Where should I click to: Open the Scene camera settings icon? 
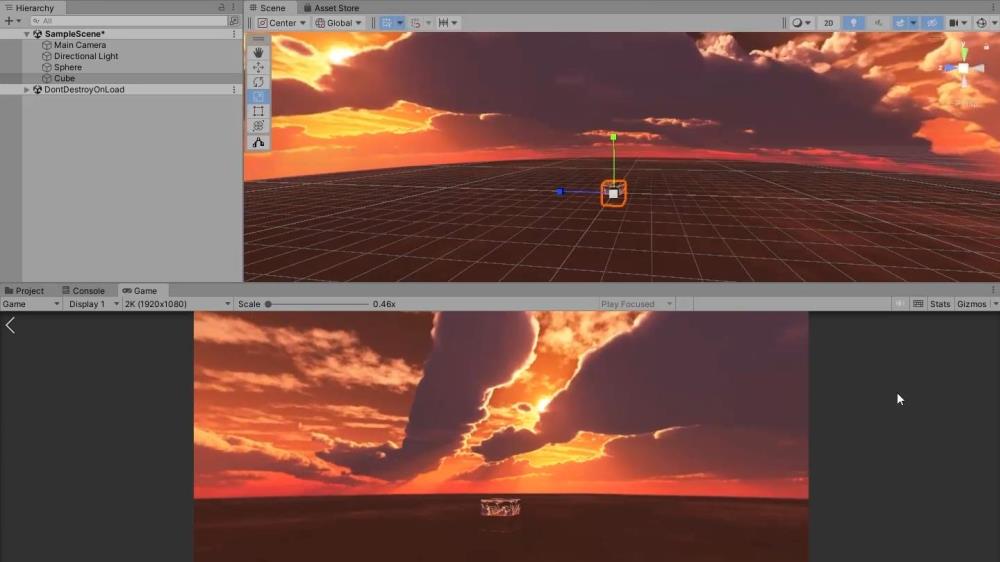[956, 23]
